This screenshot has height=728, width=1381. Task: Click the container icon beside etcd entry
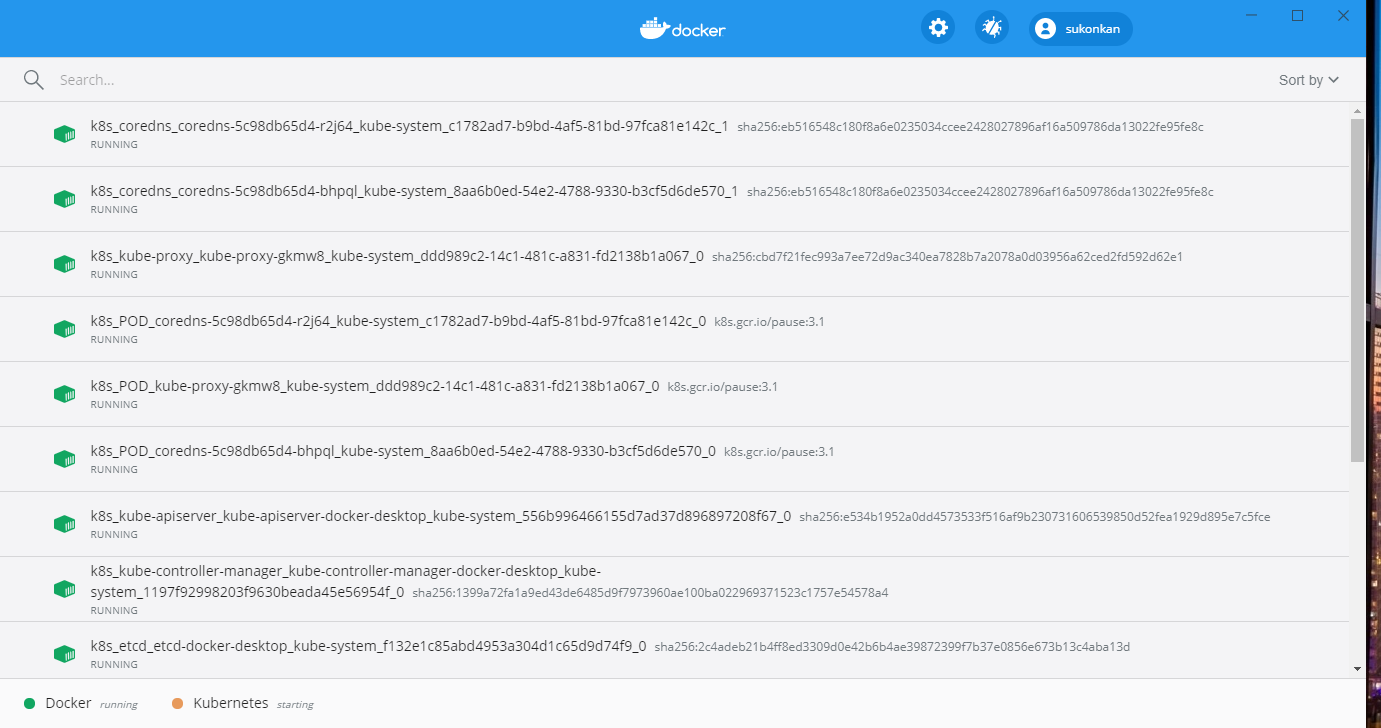click(x=64, y=652)
